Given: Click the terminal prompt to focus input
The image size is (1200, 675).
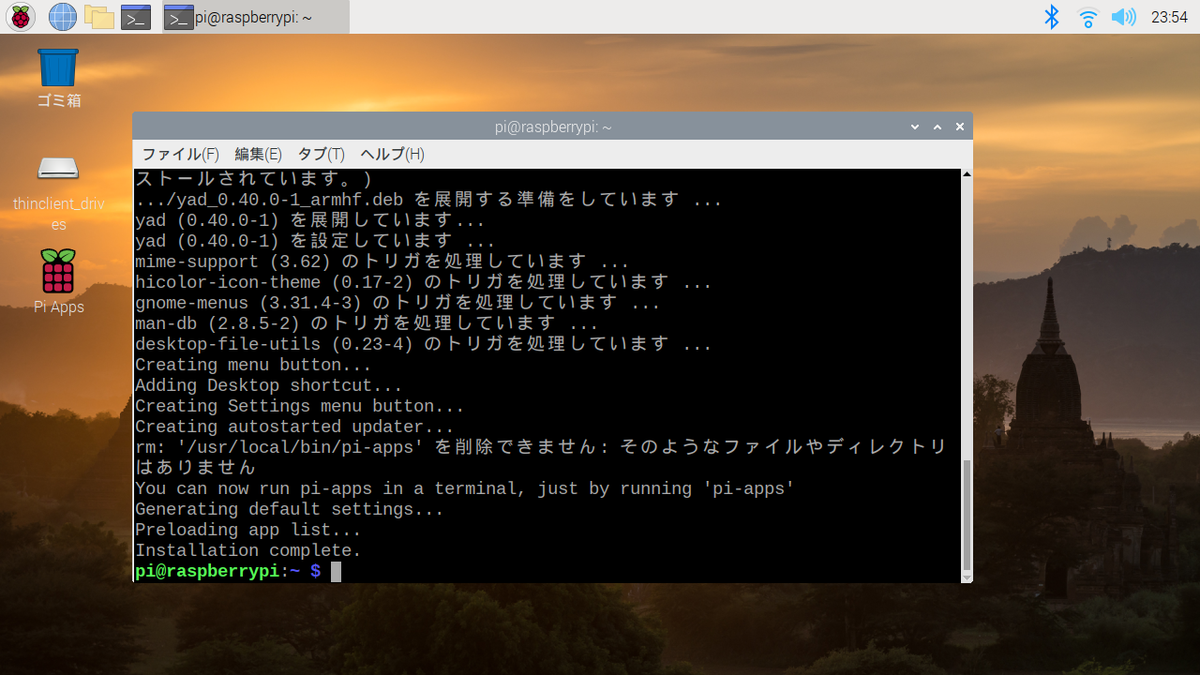Looking at the screenshot, I should click(x=335, y=571).
